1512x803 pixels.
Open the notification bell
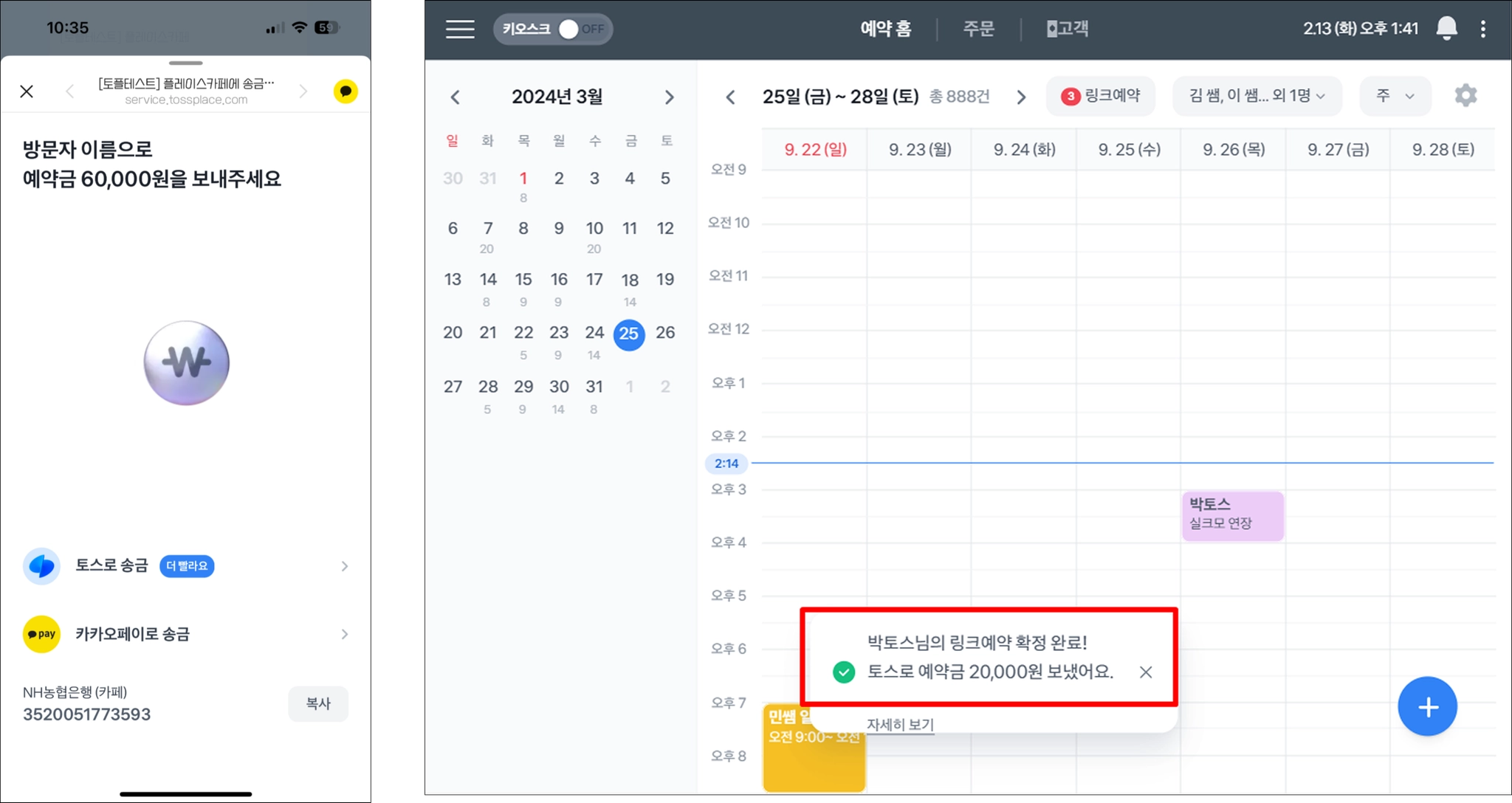coord(1446,29)
